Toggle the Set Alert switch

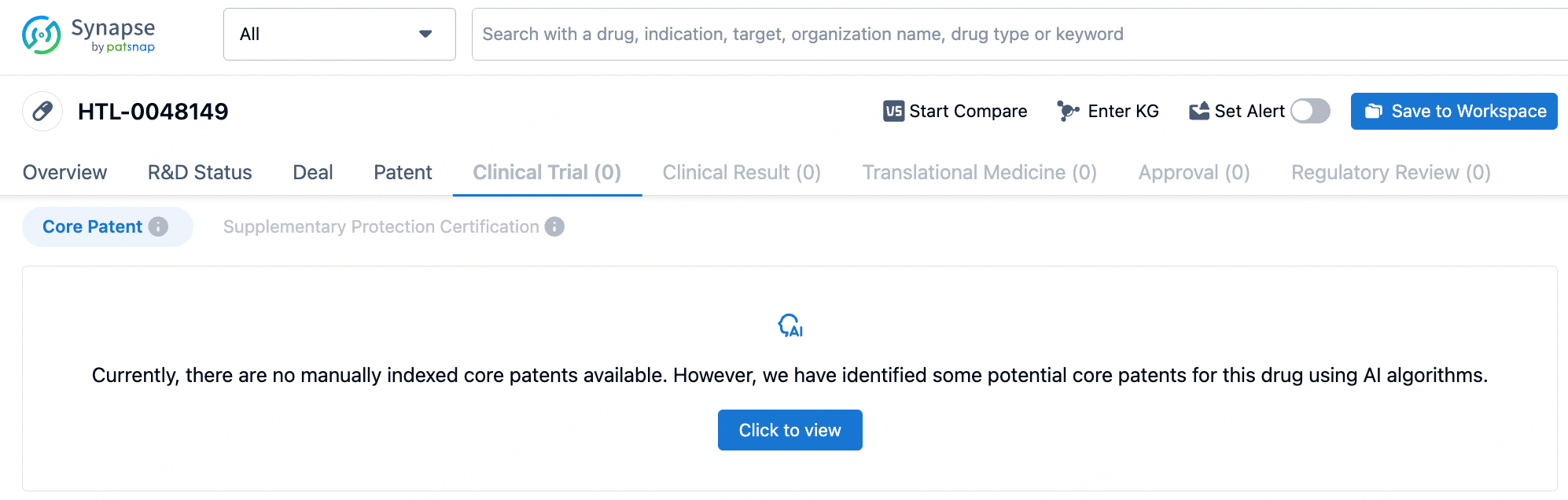1310,112
